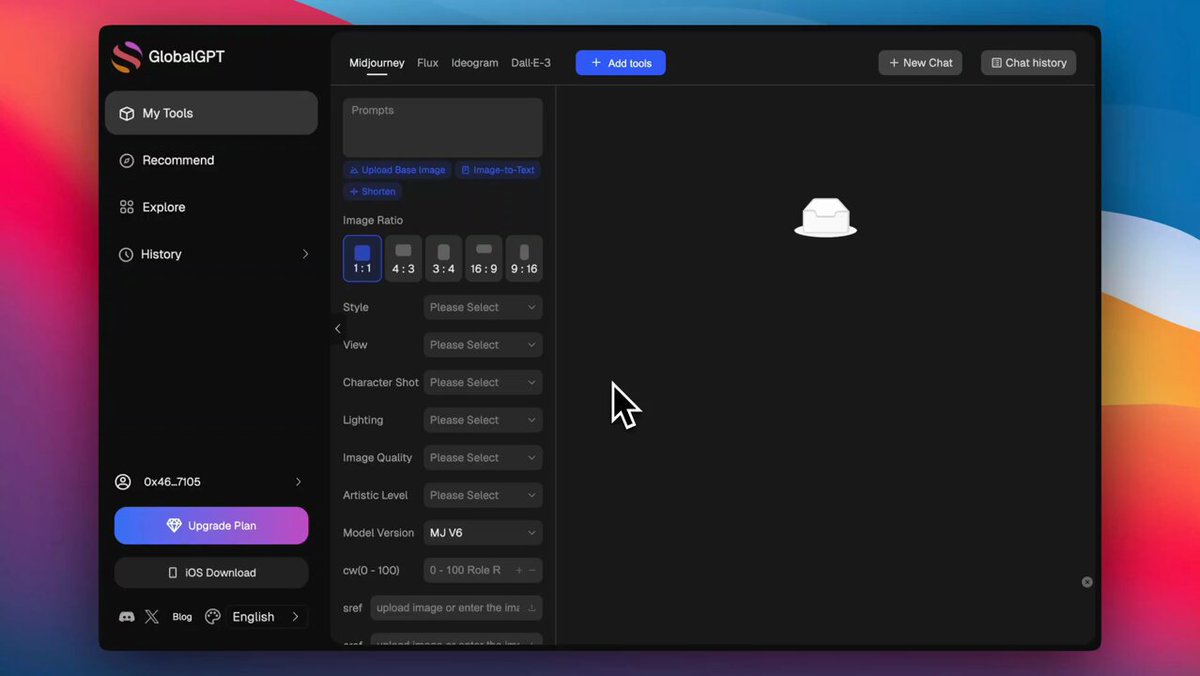
Task: Open the Model Version MJ V6 dropdown
Action: click(x=483, y=533)
